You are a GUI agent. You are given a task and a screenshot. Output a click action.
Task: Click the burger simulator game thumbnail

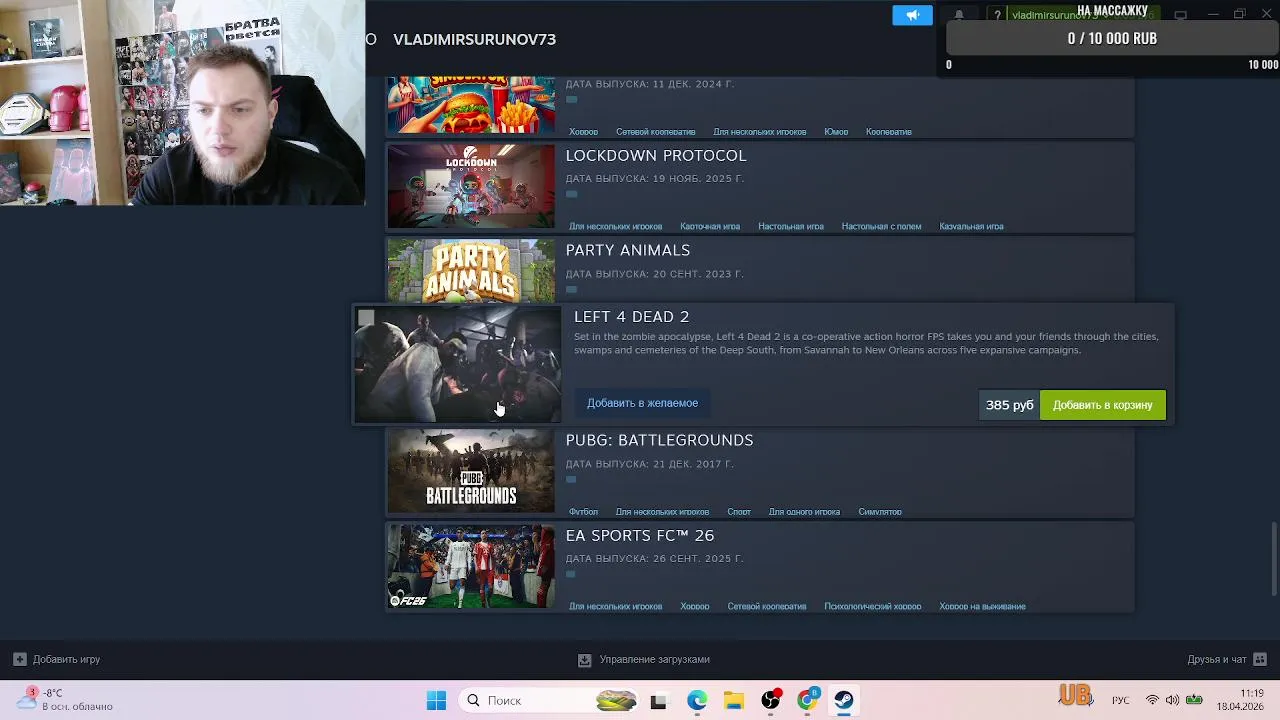click(x=471, y=104)
